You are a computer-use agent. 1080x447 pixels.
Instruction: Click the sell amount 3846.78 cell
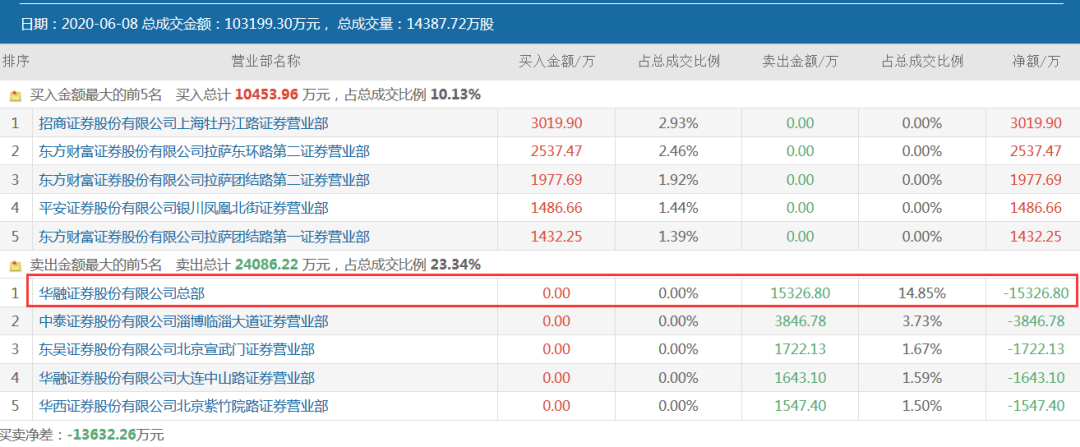tap(800, 322)
